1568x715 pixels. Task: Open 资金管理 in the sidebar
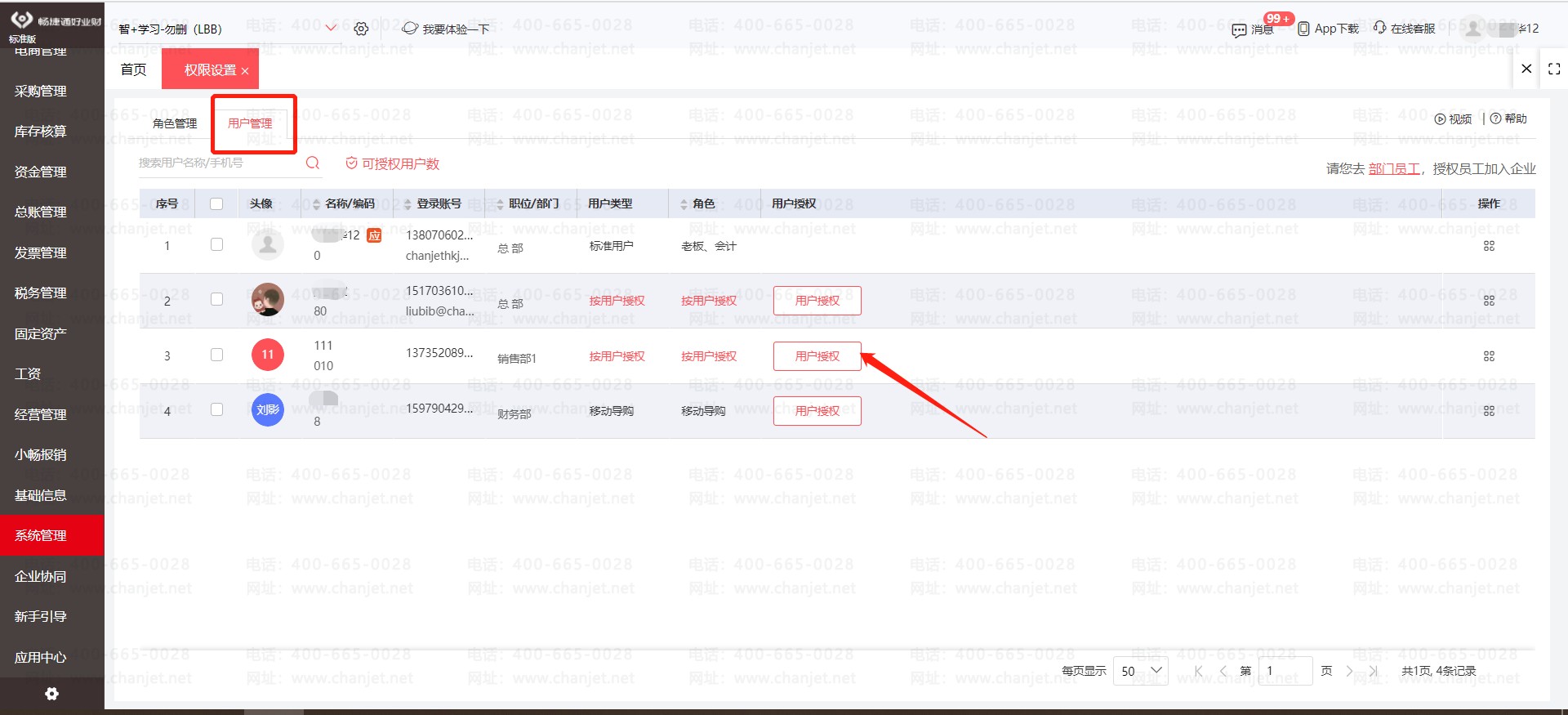tap(41, 172)
